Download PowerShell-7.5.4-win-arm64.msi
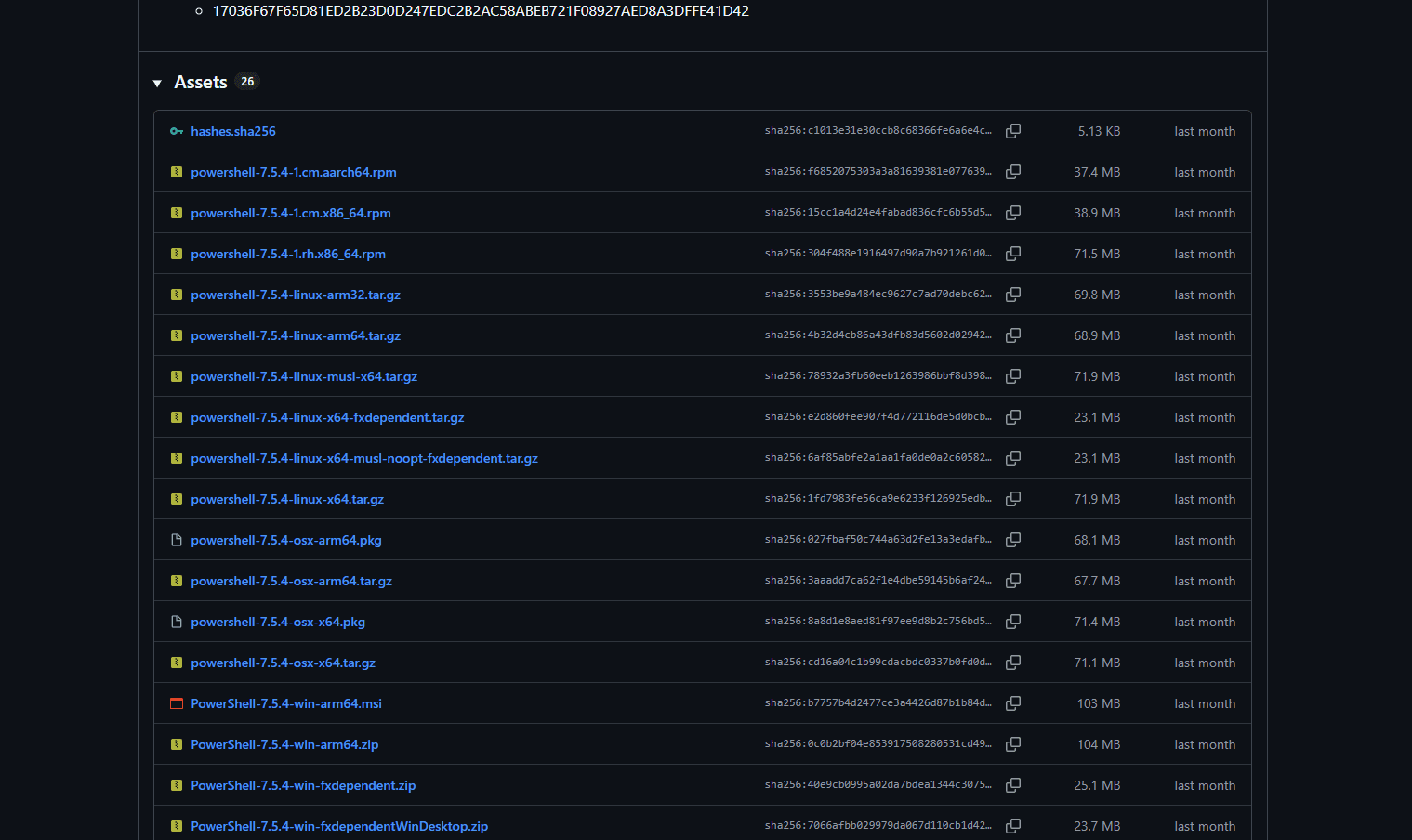1412x840 pixels. click(x=286, y=703)
